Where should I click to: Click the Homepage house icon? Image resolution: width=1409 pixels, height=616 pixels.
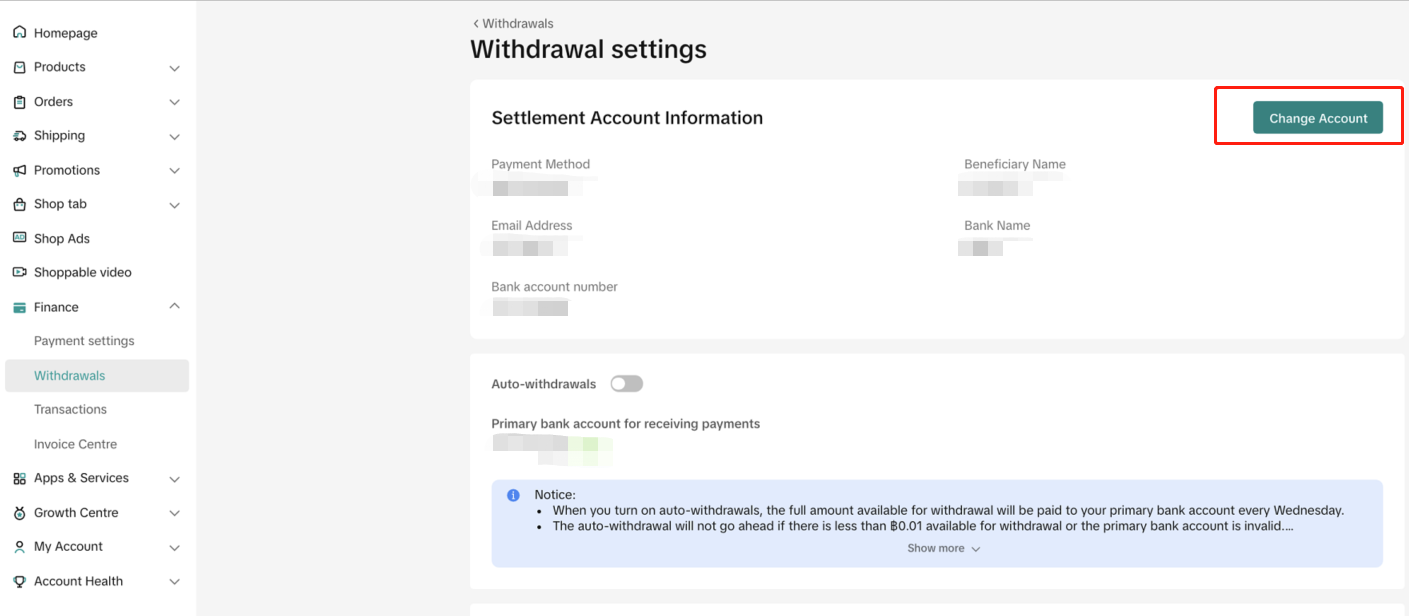pyautogui.click(x=19, y=33)
